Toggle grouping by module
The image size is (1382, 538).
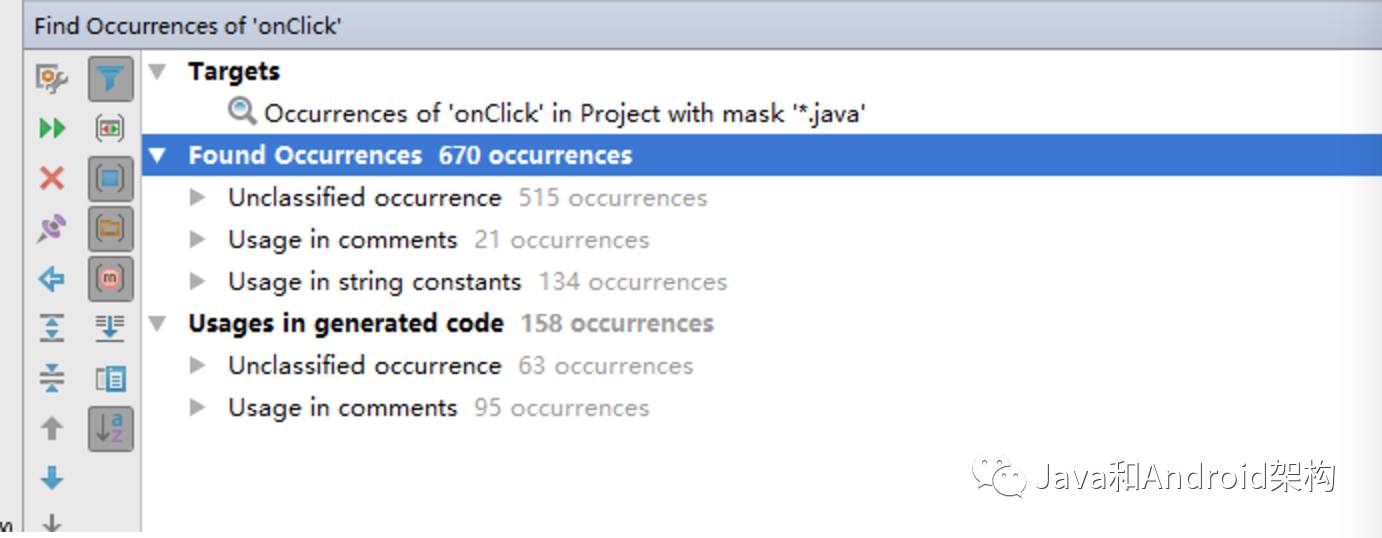(x=110, y=179)
